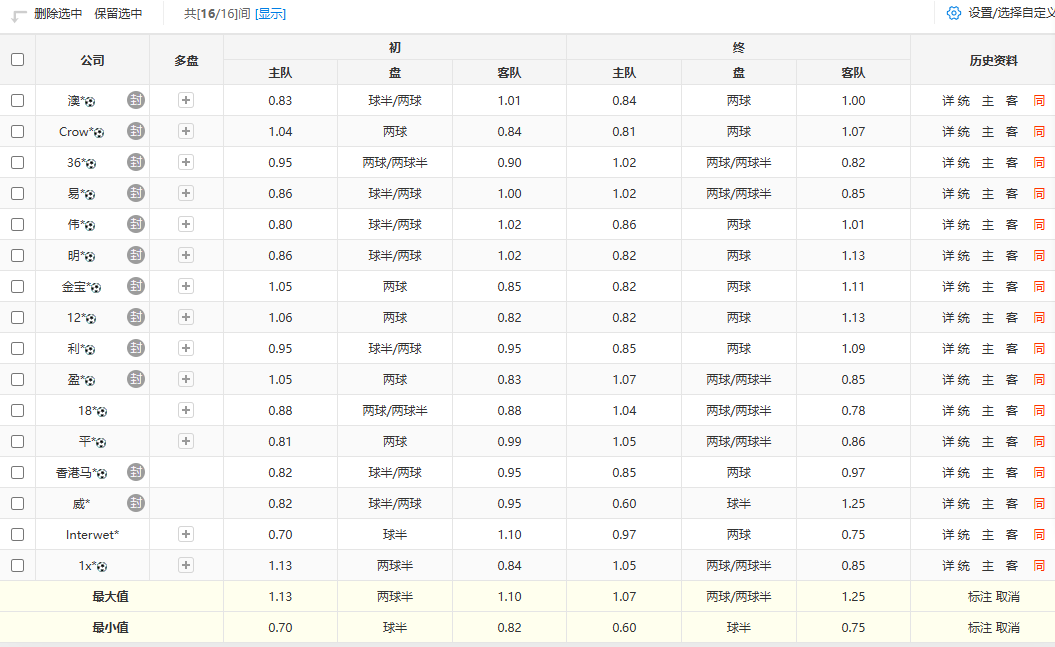Click the orange 同 icon in the 1x* row
The height and width of the screenshot is (647, 1055).
coord(1039,565)
